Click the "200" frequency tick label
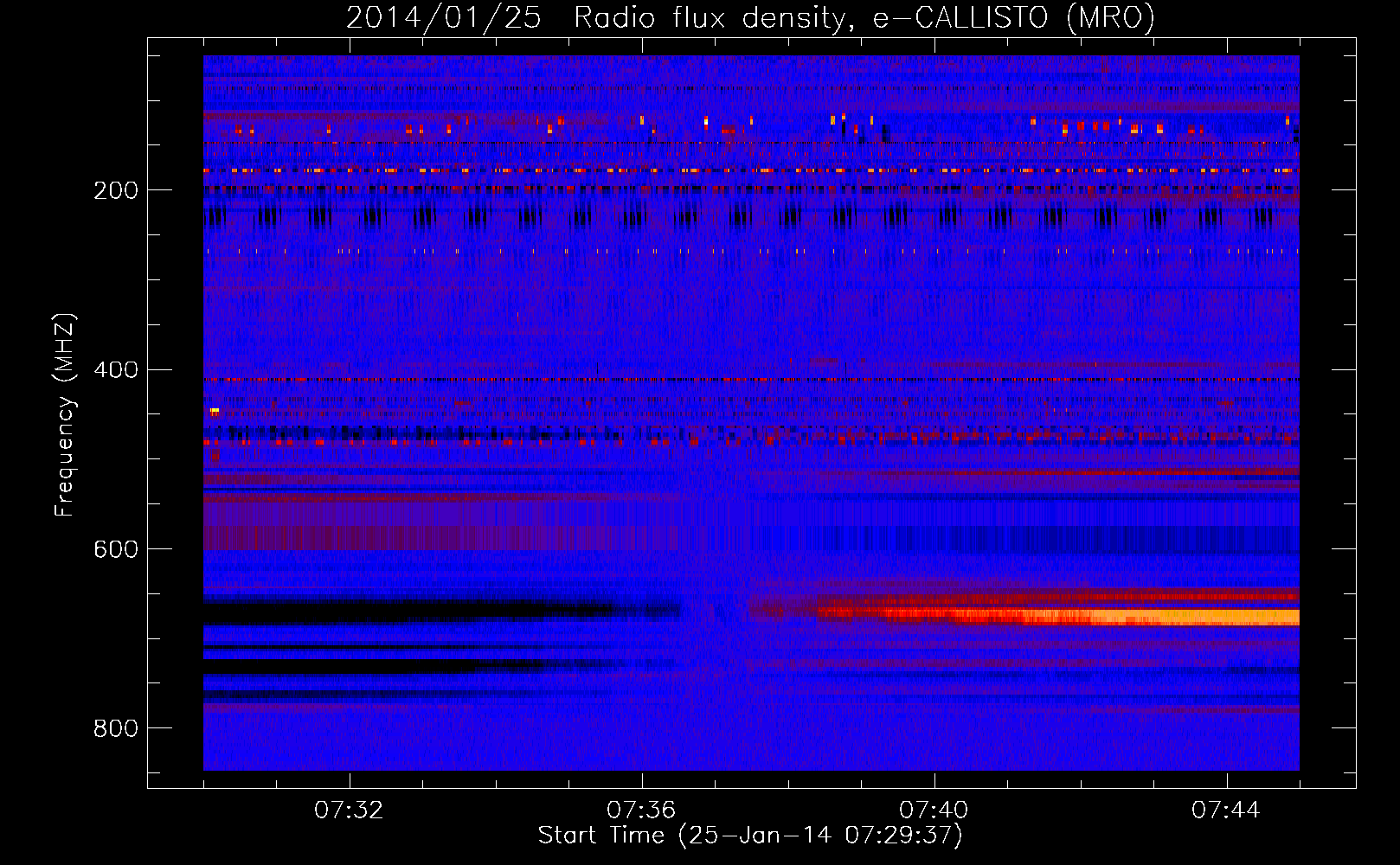 [116, 190]
